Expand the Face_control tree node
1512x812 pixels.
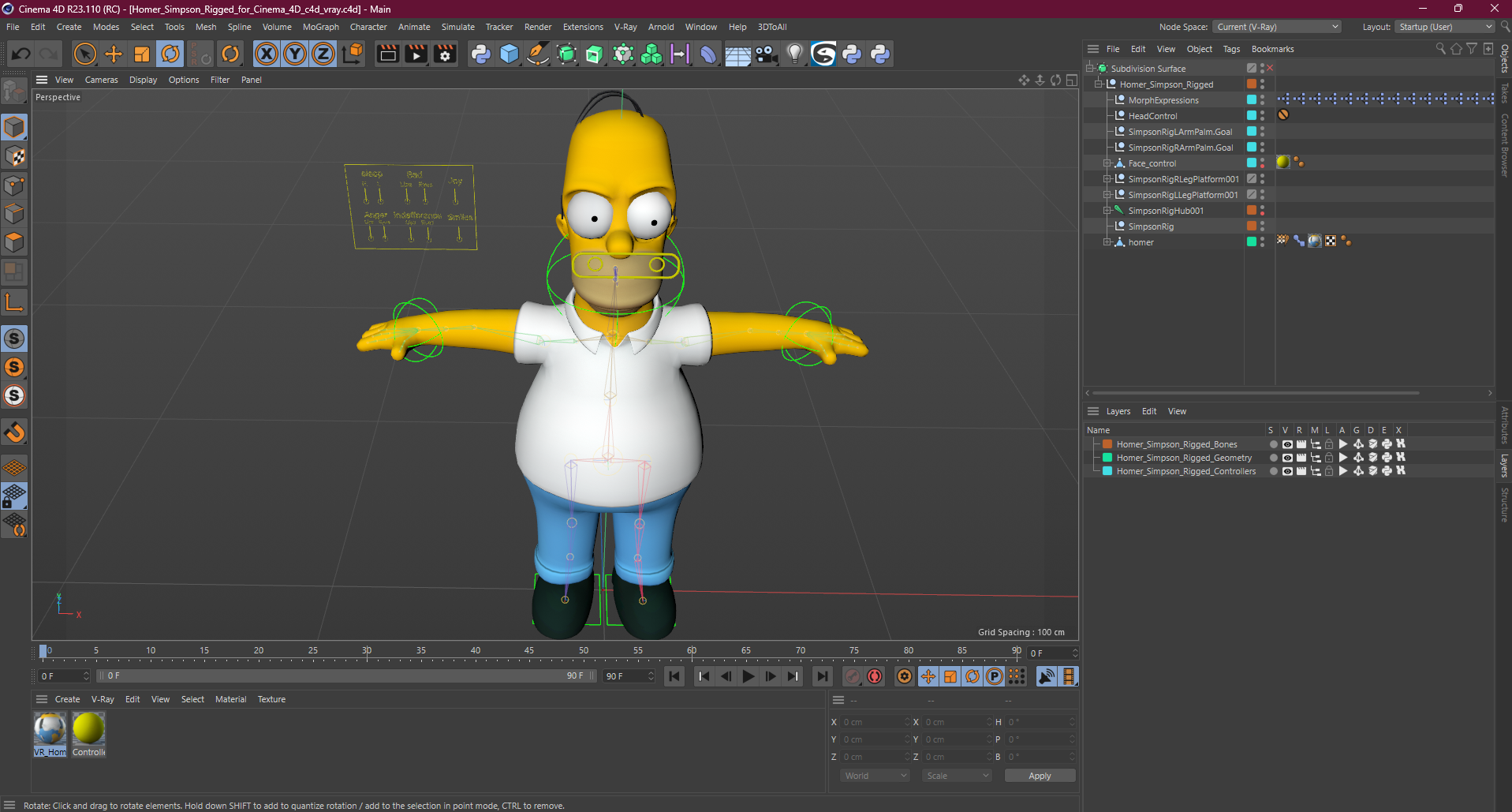coord(1107,163)
